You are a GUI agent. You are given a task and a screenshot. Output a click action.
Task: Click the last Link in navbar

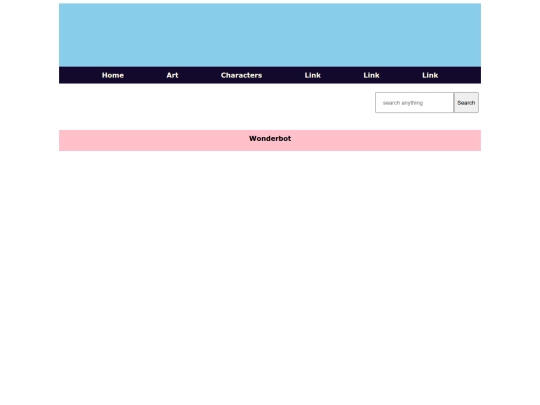click(430, 75)
